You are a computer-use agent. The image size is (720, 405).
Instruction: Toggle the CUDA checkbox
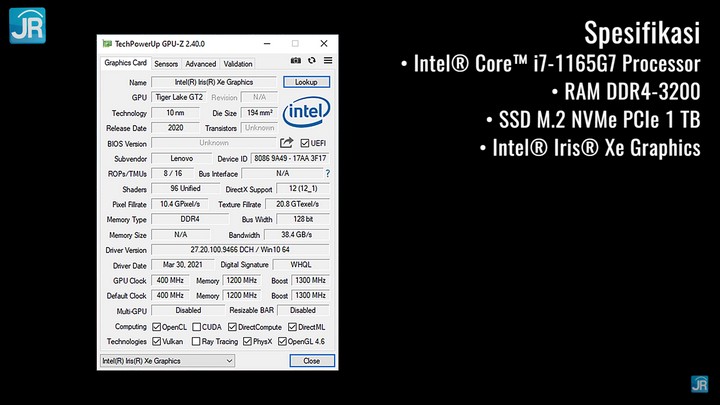pyautogui.click(x=196, y=326)
